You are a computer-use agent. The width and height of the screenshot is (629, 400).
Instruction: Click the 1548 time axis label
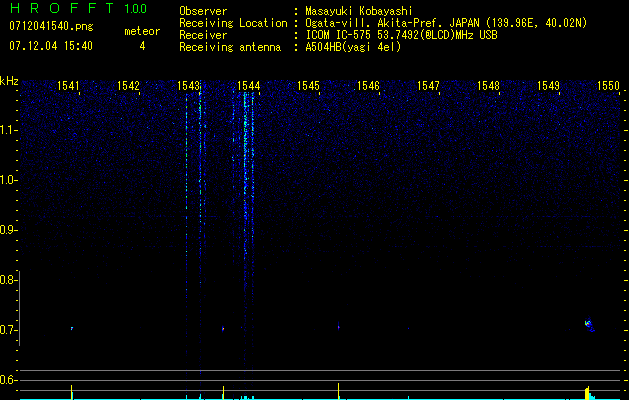[489, 86]
